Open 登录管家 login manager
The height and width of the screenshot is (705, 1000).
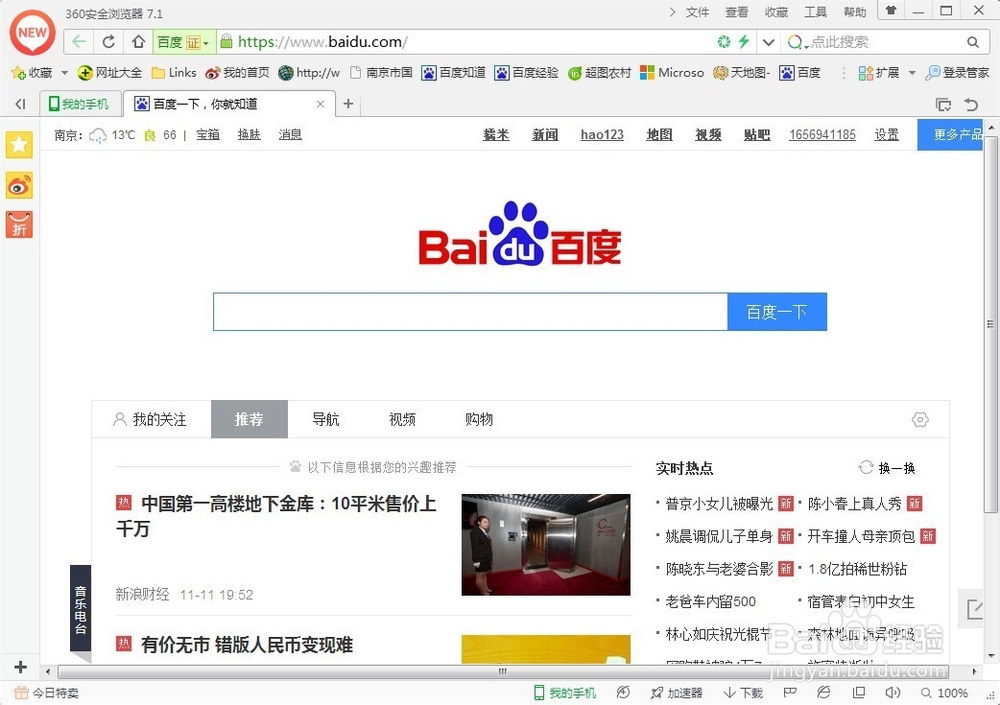tap(957, 73)
